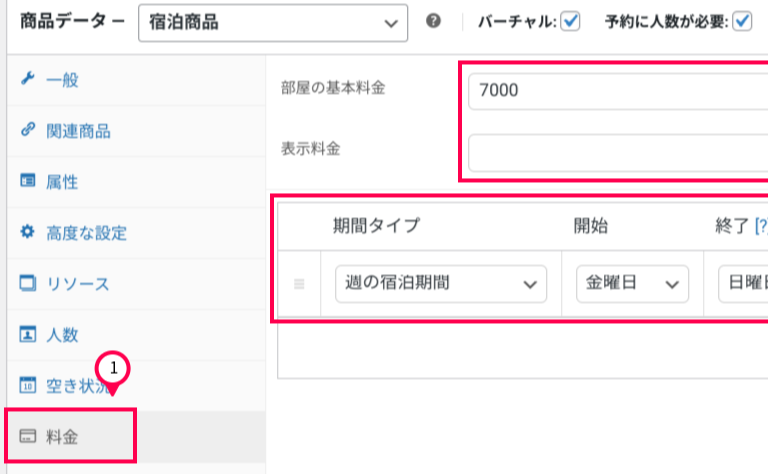
Task: Open the 宿泊商品 product type dropdown
Action: click(273, 22)
